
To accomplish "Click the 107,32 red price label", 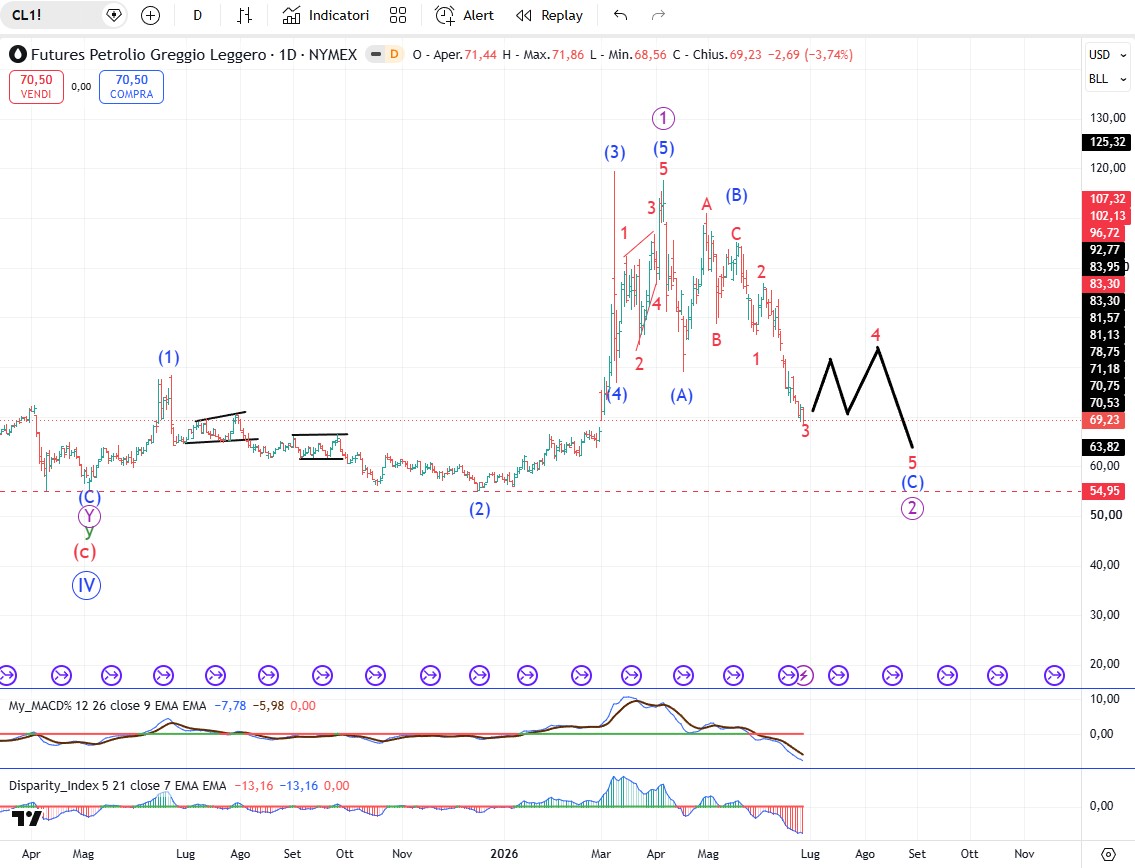I will 1107,199.
